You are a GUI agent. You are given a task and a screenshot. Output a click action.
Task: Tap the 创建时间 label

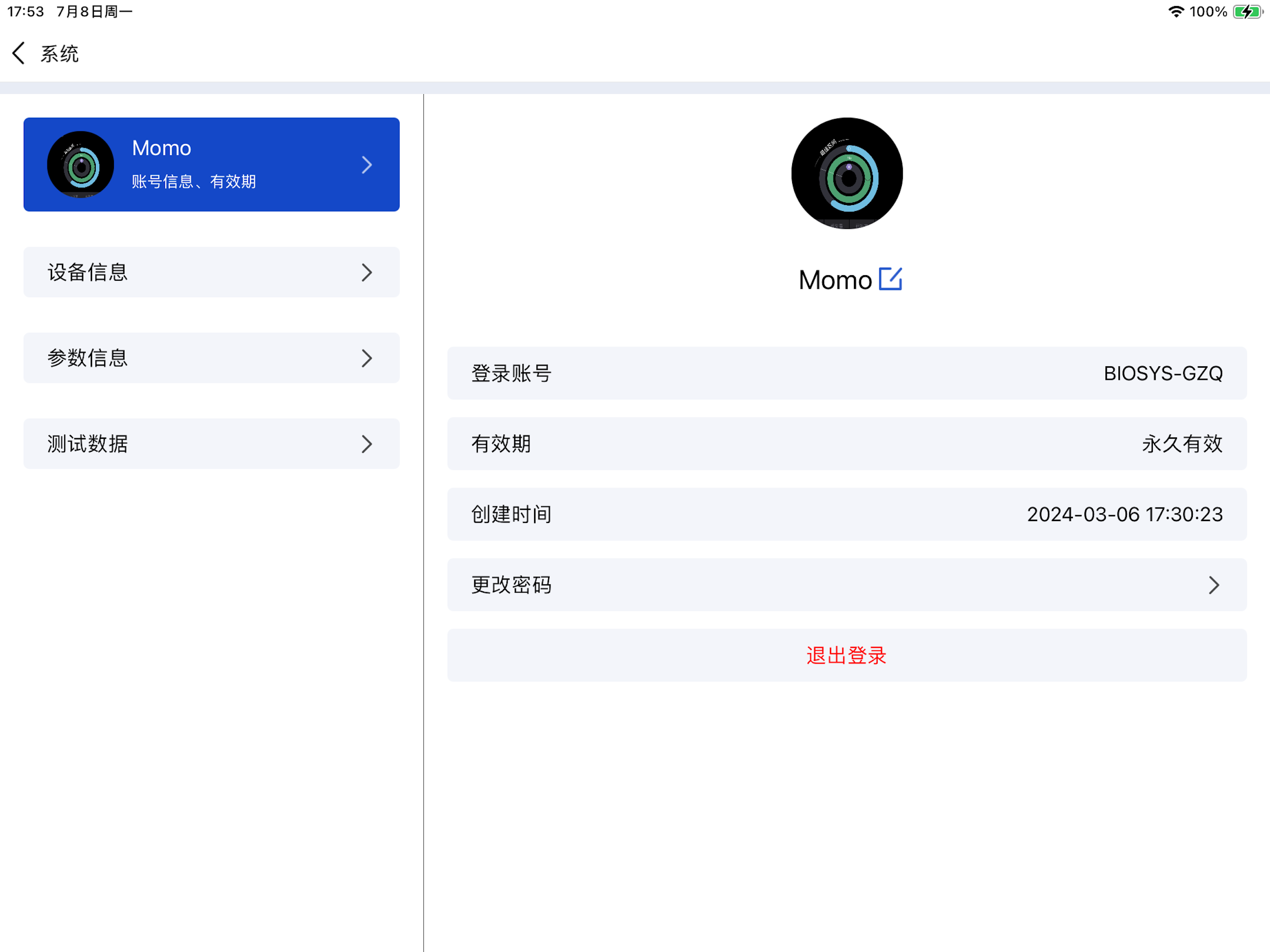click(x=511, y=515)
